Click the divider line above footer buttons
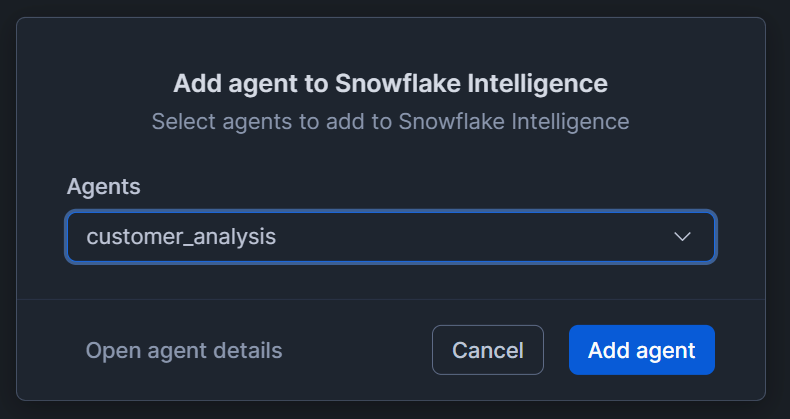 (390, 299)
